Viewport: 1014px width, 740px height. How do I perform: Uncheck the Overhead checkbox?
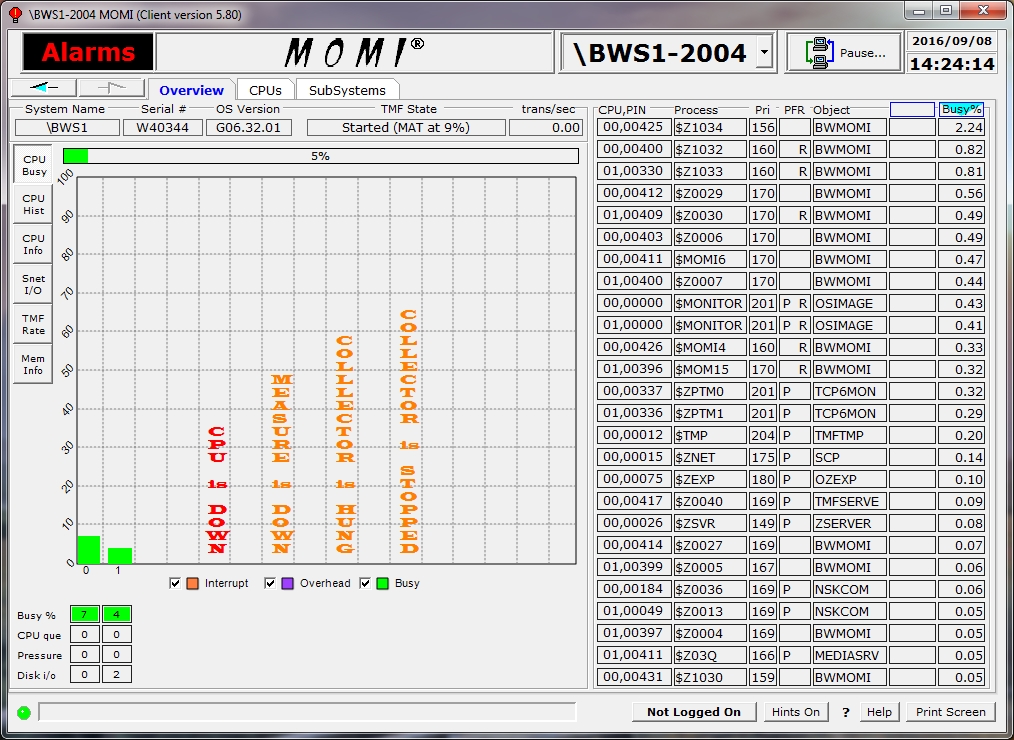[271, 583]
